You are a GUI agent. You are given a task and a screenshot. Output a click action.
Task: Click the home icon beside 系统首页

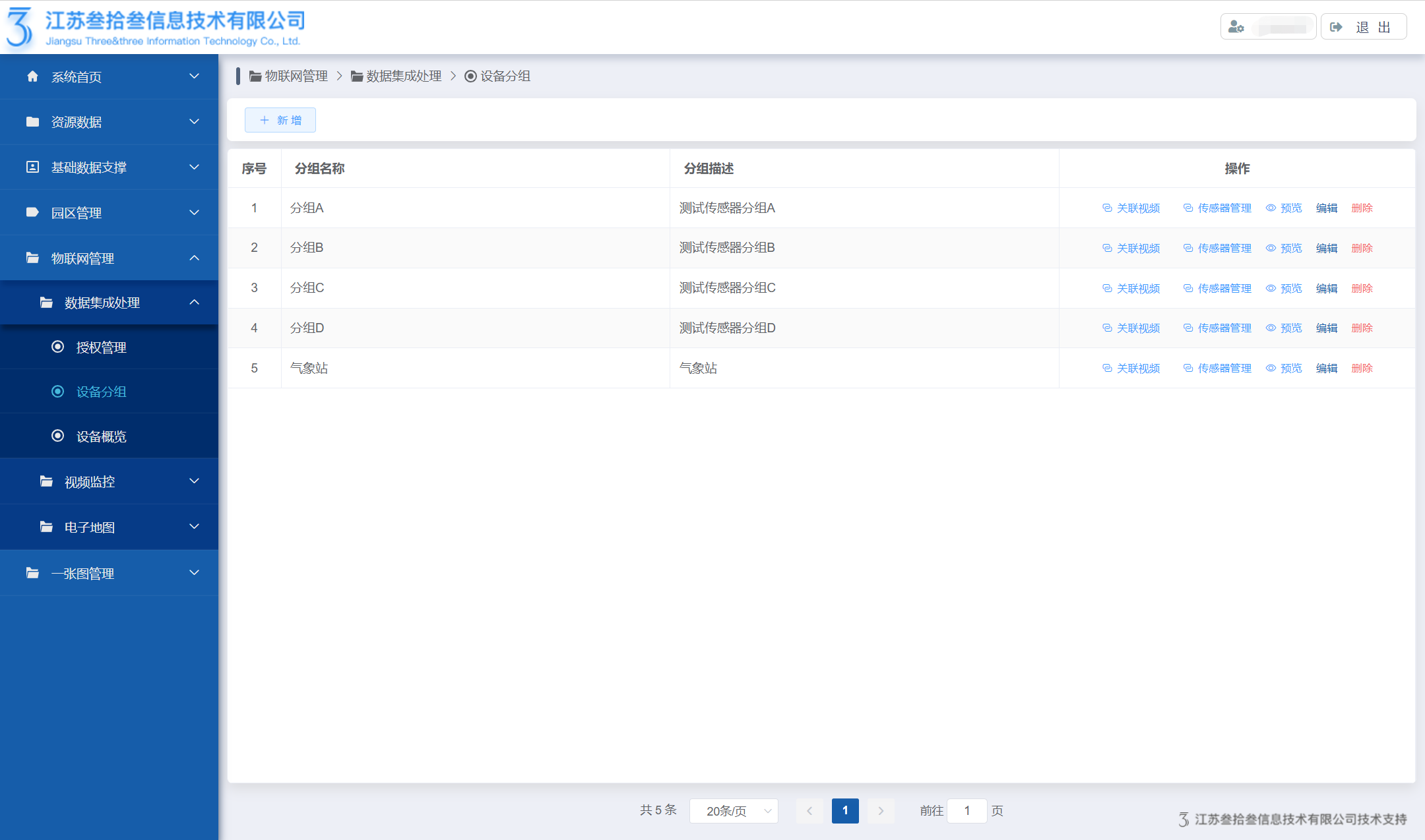point(32,76)
